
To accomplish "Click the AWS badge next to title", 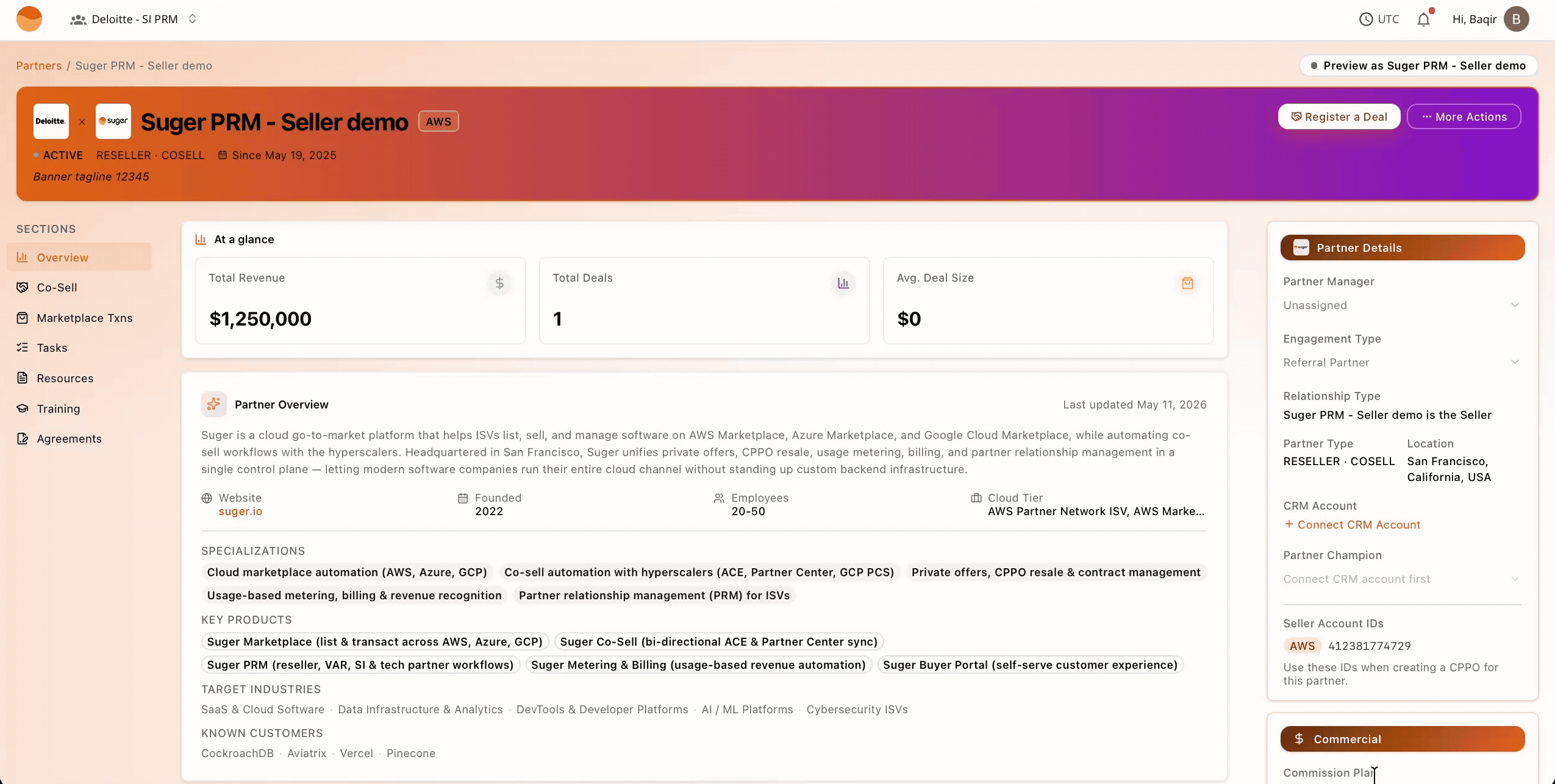I will coord(438,121).
